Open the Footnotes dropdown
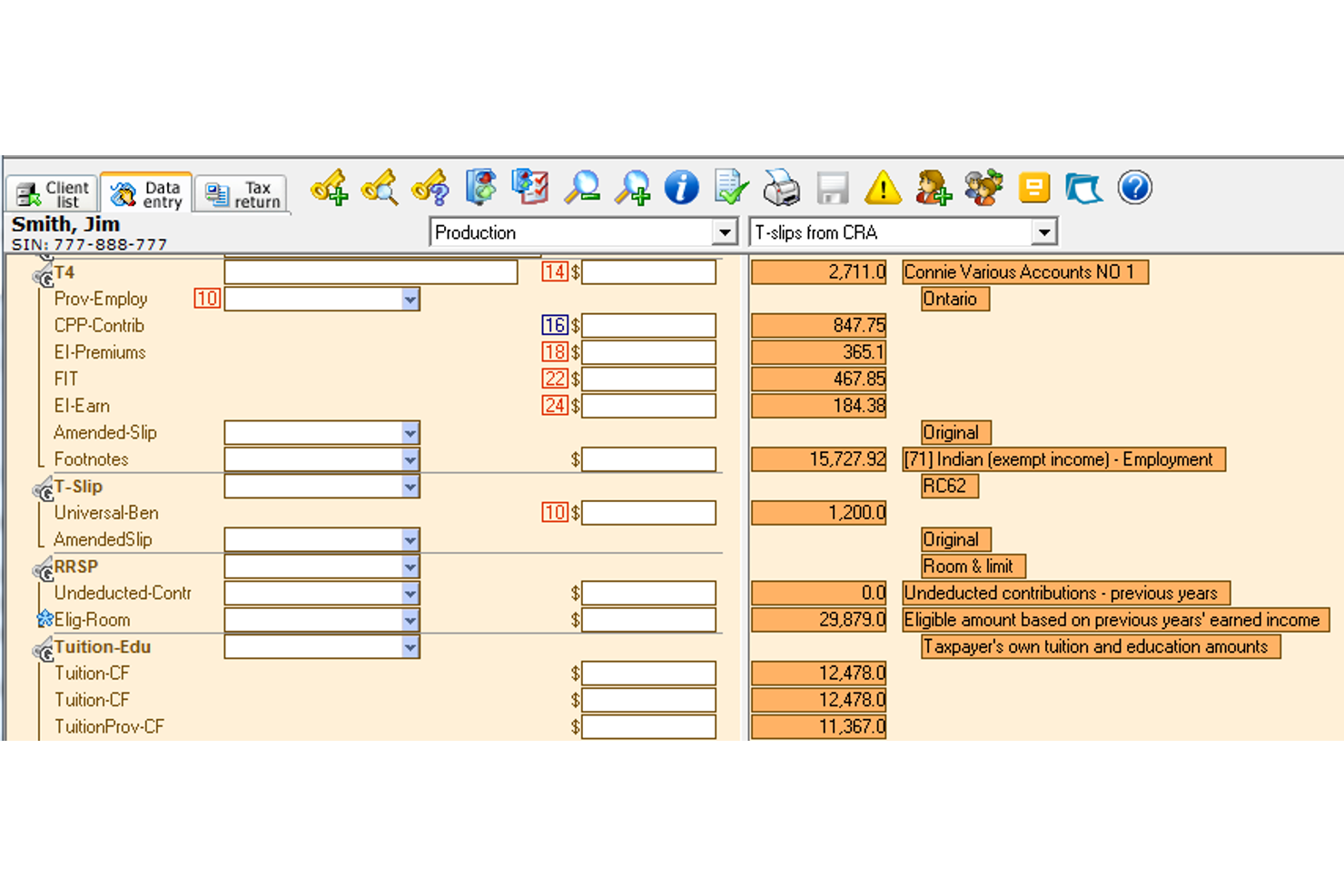 (321, 459)
